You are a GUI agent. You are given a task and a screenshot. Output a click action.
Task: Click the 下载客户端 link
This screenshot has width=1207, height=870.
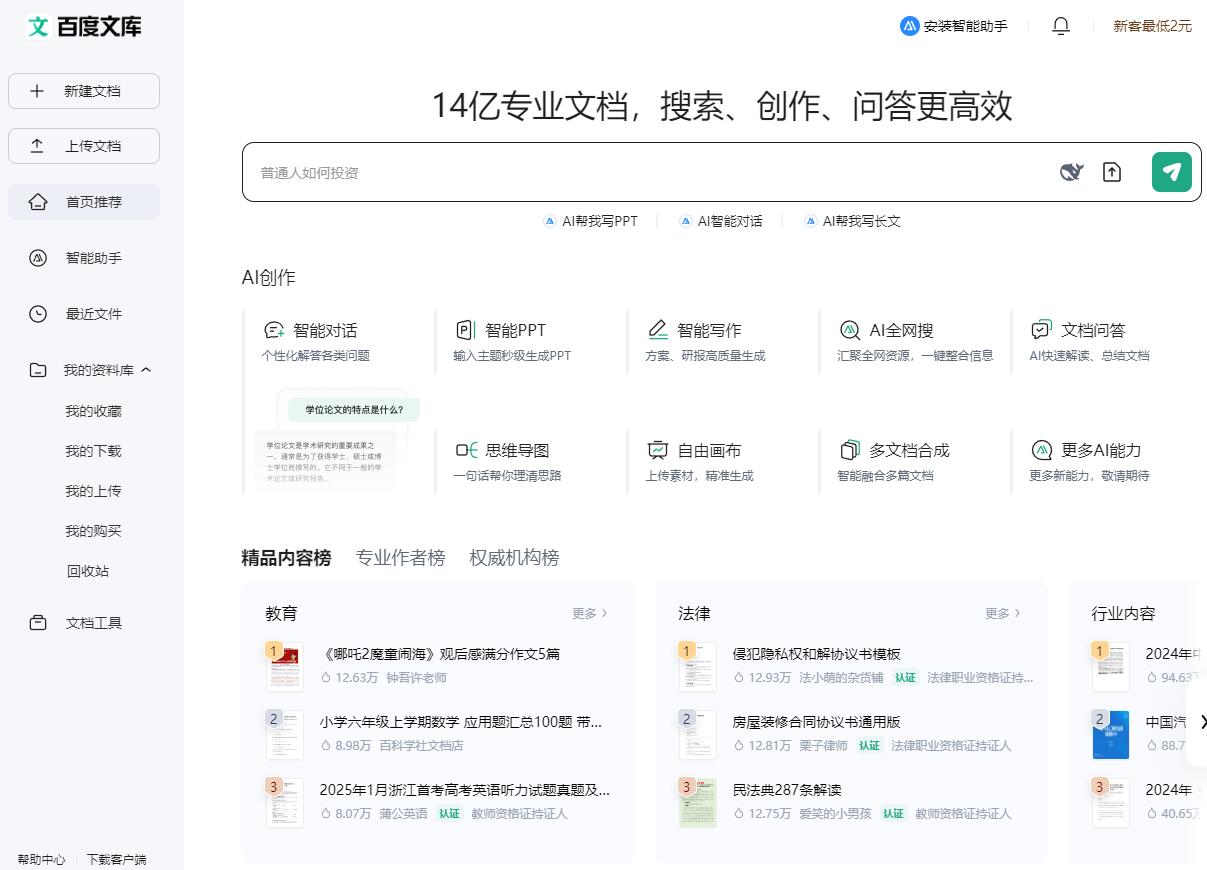tap(116, 859)
